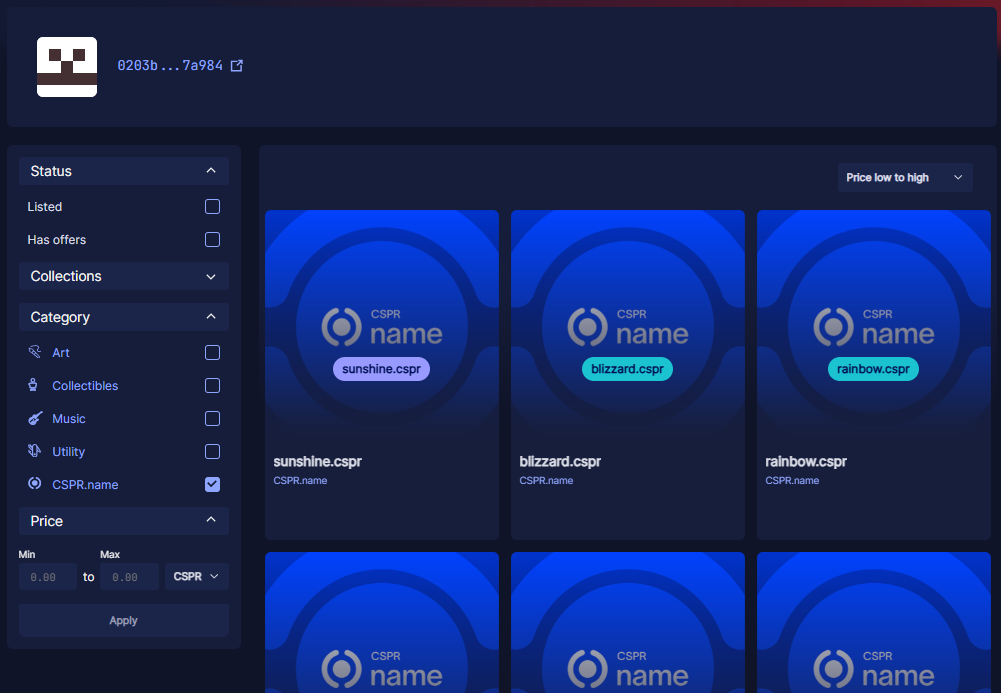Click the CSPR.name category icon
The height and width of the screenshot is (693, 1001).
coord(34,484)
